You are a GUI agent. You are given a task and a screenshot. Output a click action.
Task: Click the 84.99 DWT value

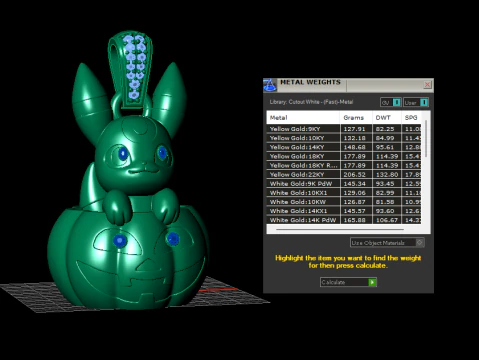coord(385,138)
